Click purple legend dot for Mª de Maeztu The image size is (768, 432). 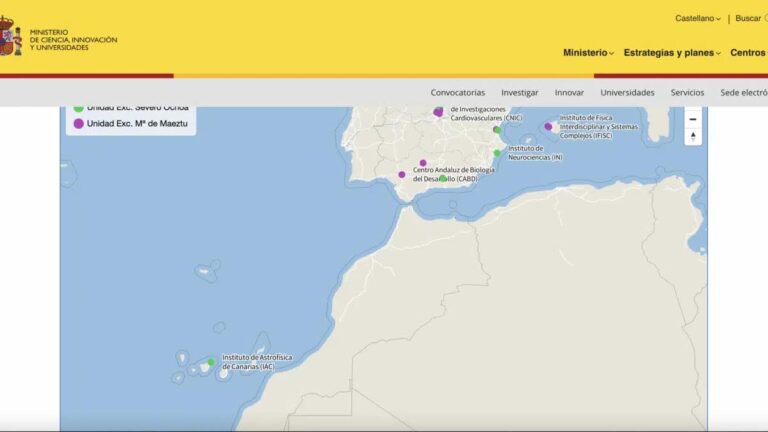tap(79, 123)
